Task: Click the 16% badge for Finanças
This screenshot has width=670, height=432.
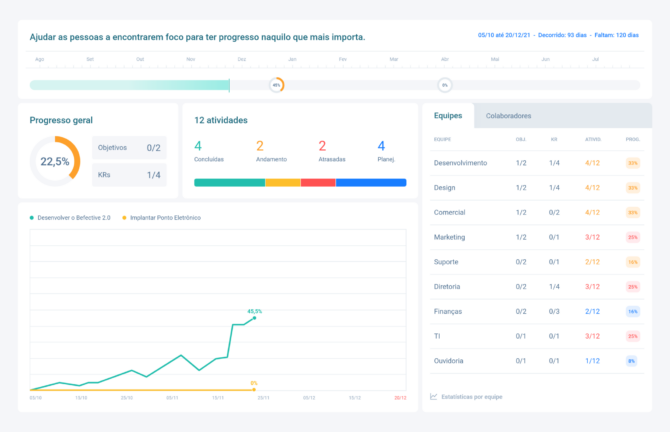Action: point(632,311)
